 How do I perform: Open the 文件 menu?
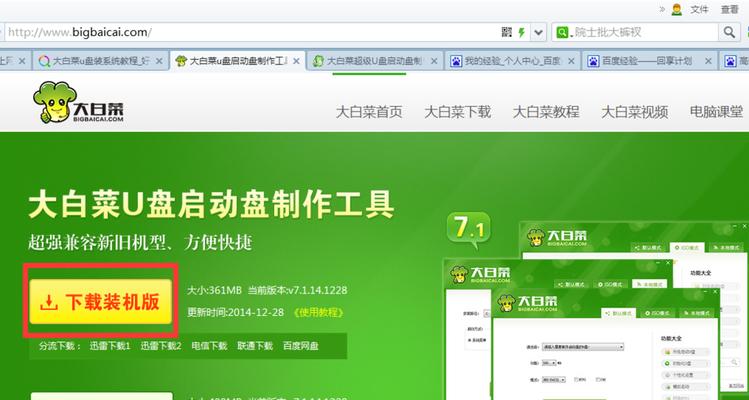699,9
